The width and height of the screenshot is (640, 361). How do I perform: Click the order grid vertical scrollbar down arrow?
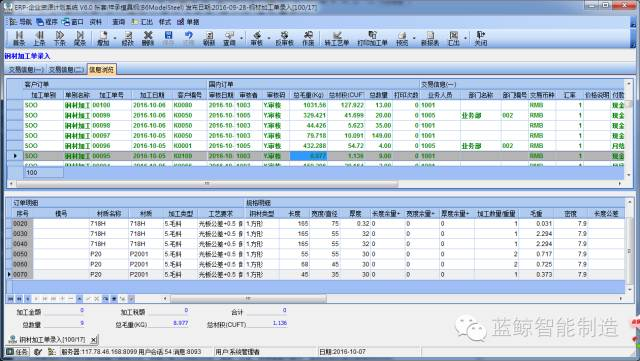[629, 175]
